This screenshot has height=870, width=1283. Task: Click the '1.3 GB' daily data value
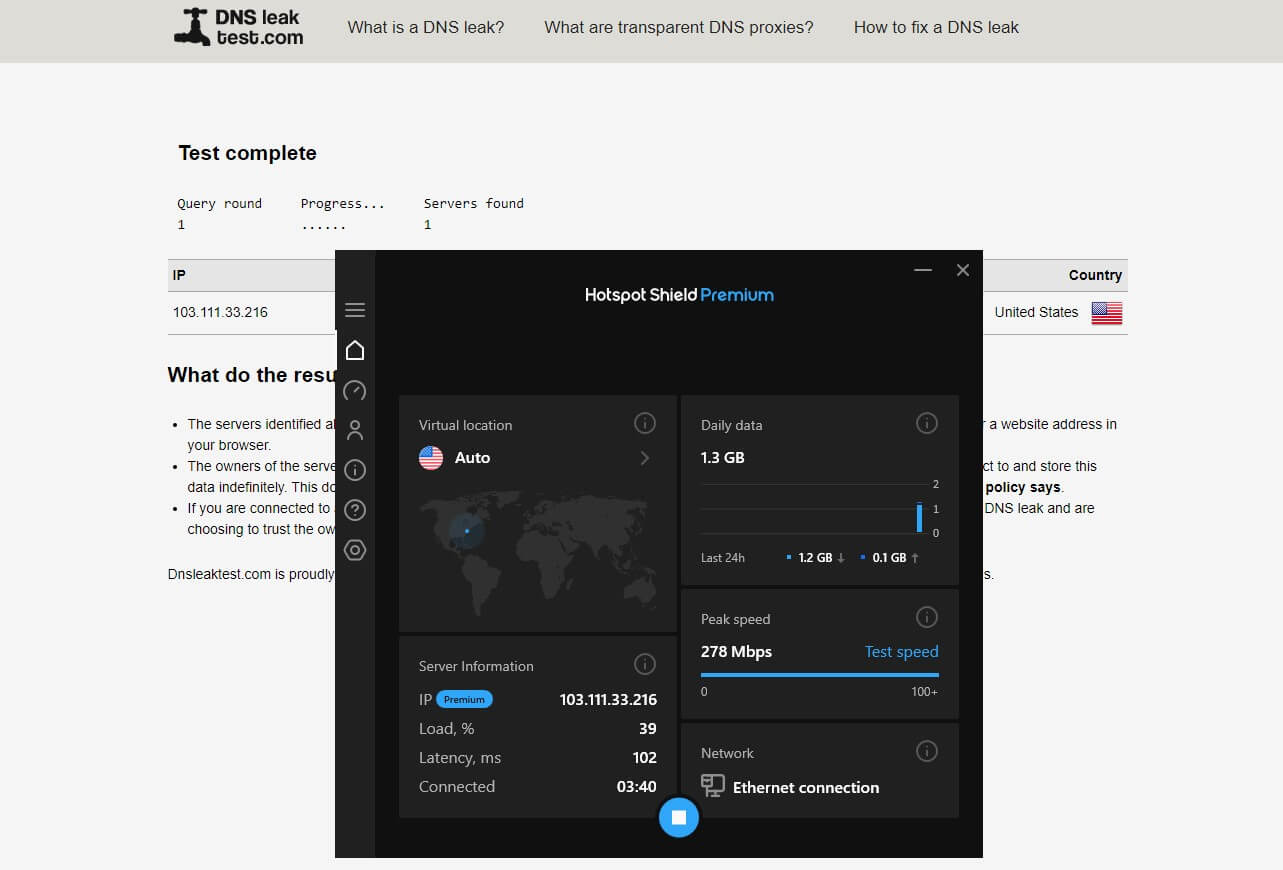tap(723, 458)
